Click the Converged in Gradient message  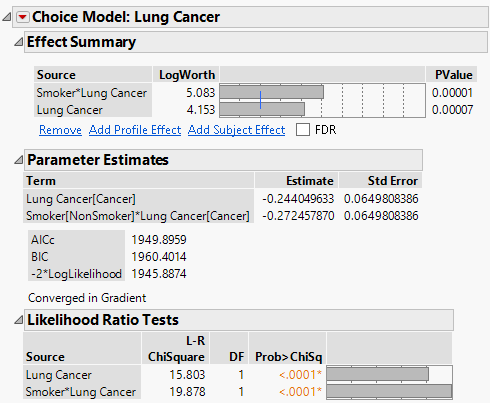[x=87, y=298]
